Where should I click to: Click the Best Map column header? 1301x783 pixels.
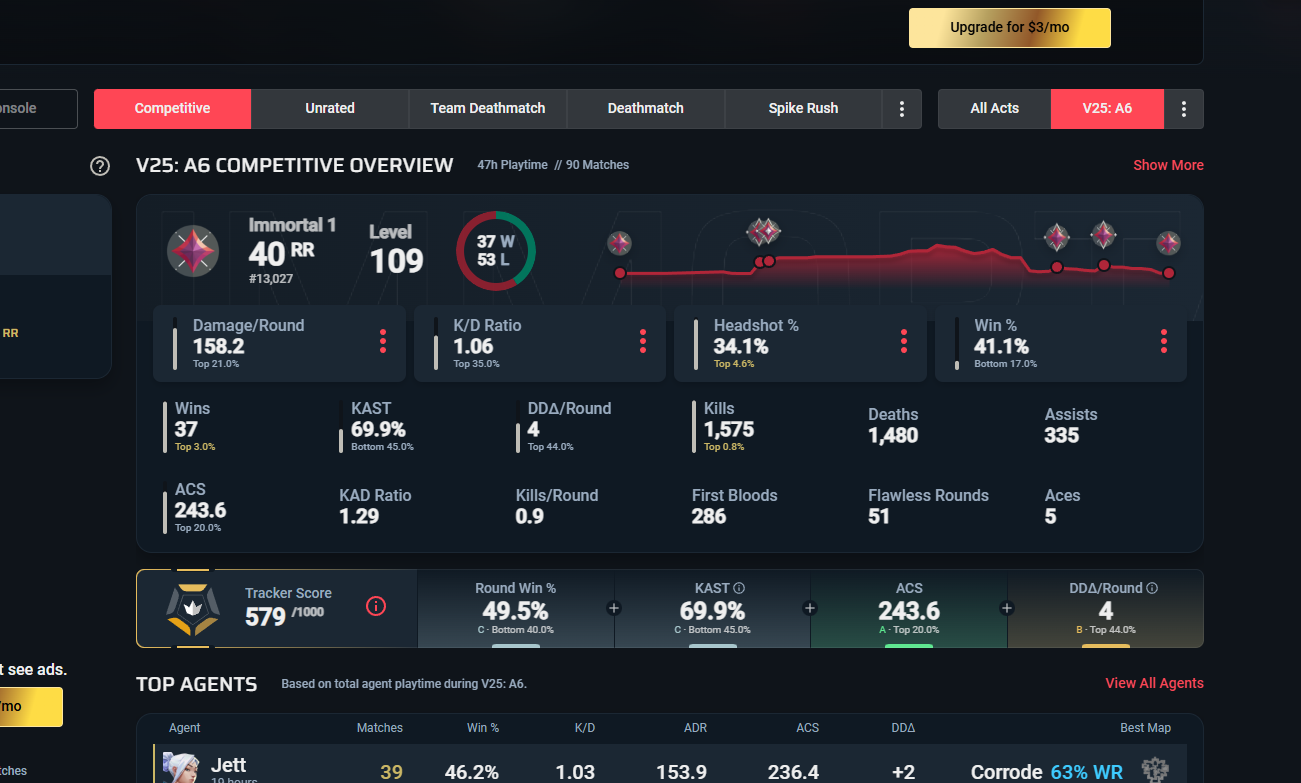1145,728
